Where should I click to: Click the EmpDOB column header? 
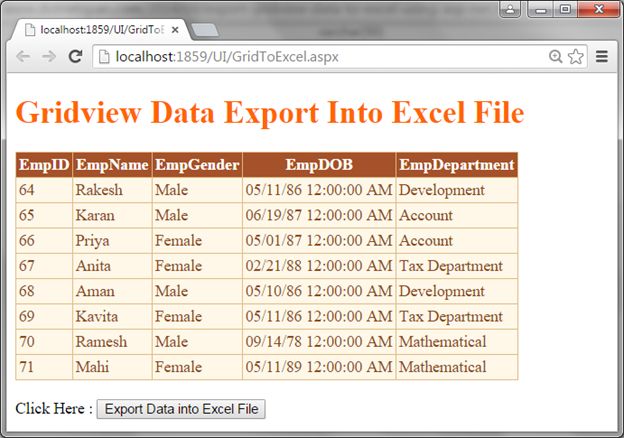319,165
